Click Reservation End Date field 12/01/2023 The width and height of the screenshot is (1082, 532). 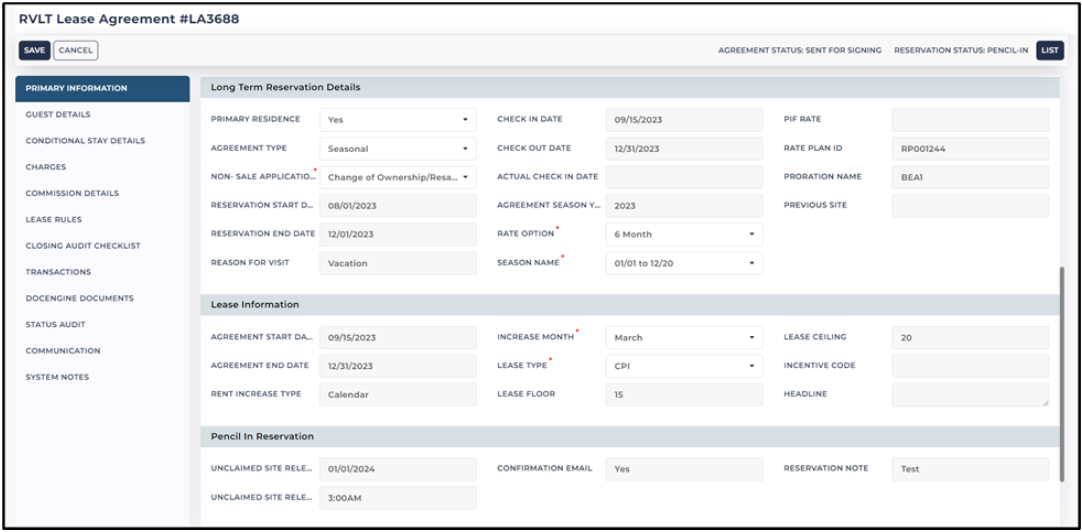click(x=398, y=234)
